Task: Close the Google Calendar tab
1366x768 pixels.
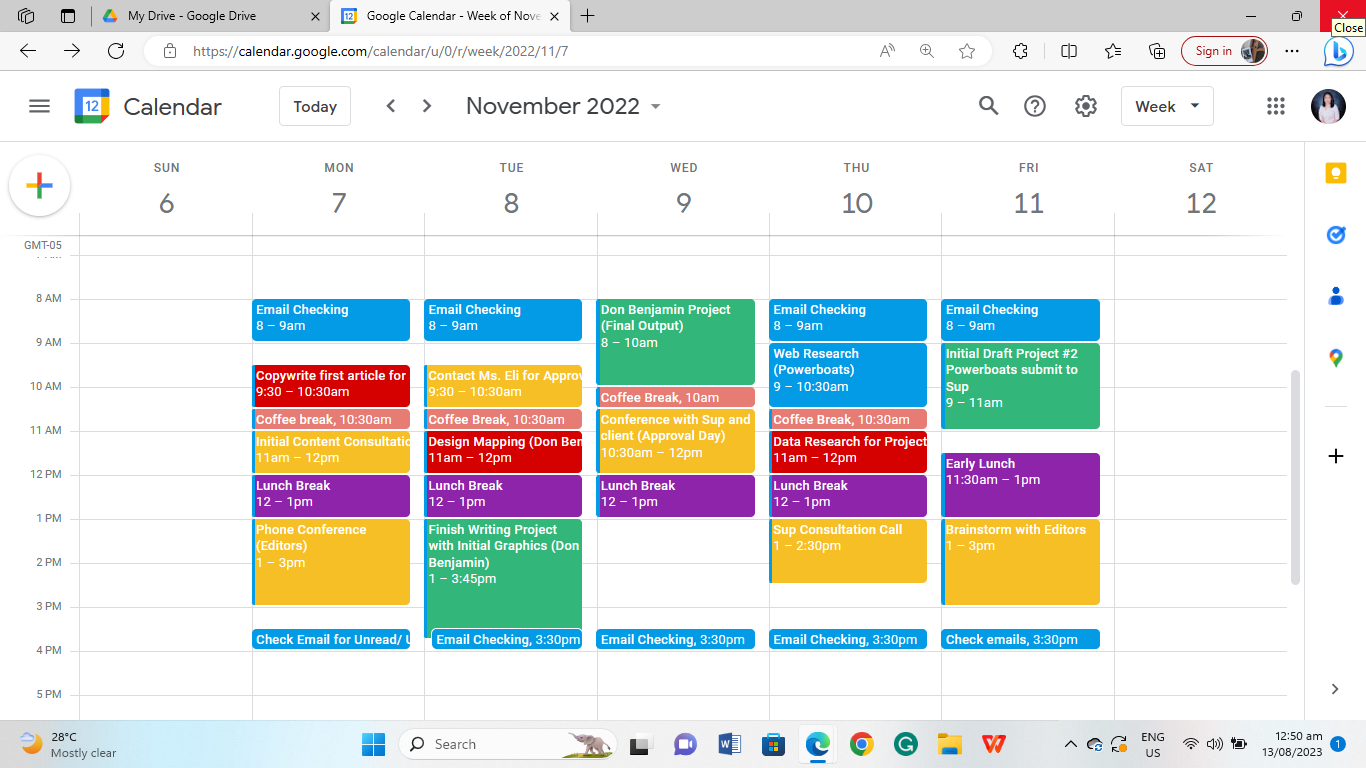Action: pyautogui.click(x=553, y=16)
